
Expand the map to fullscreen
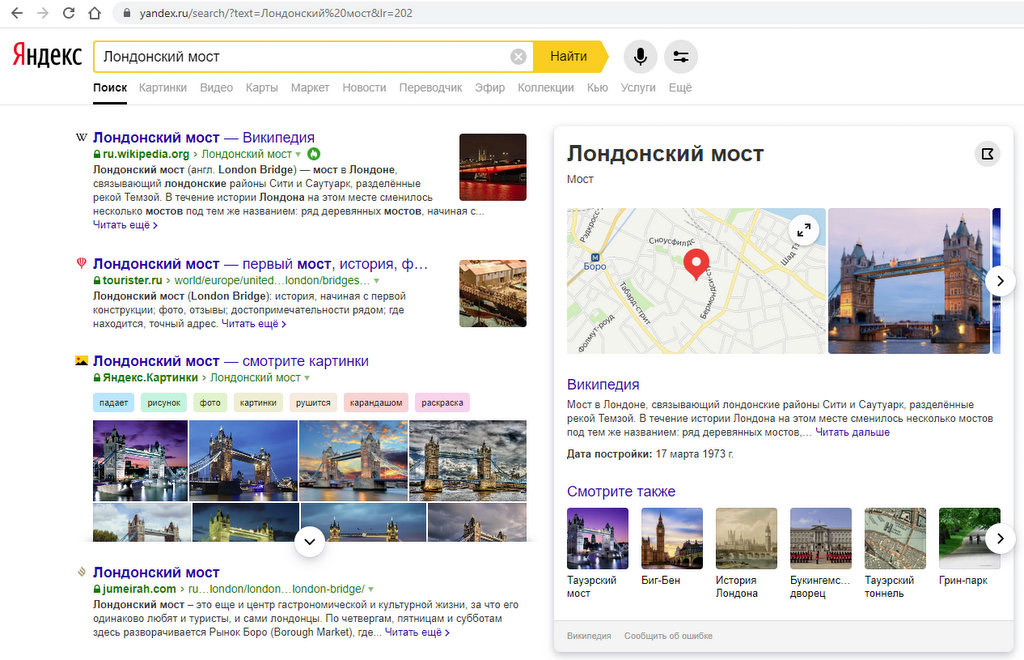(x=802, y=230)
